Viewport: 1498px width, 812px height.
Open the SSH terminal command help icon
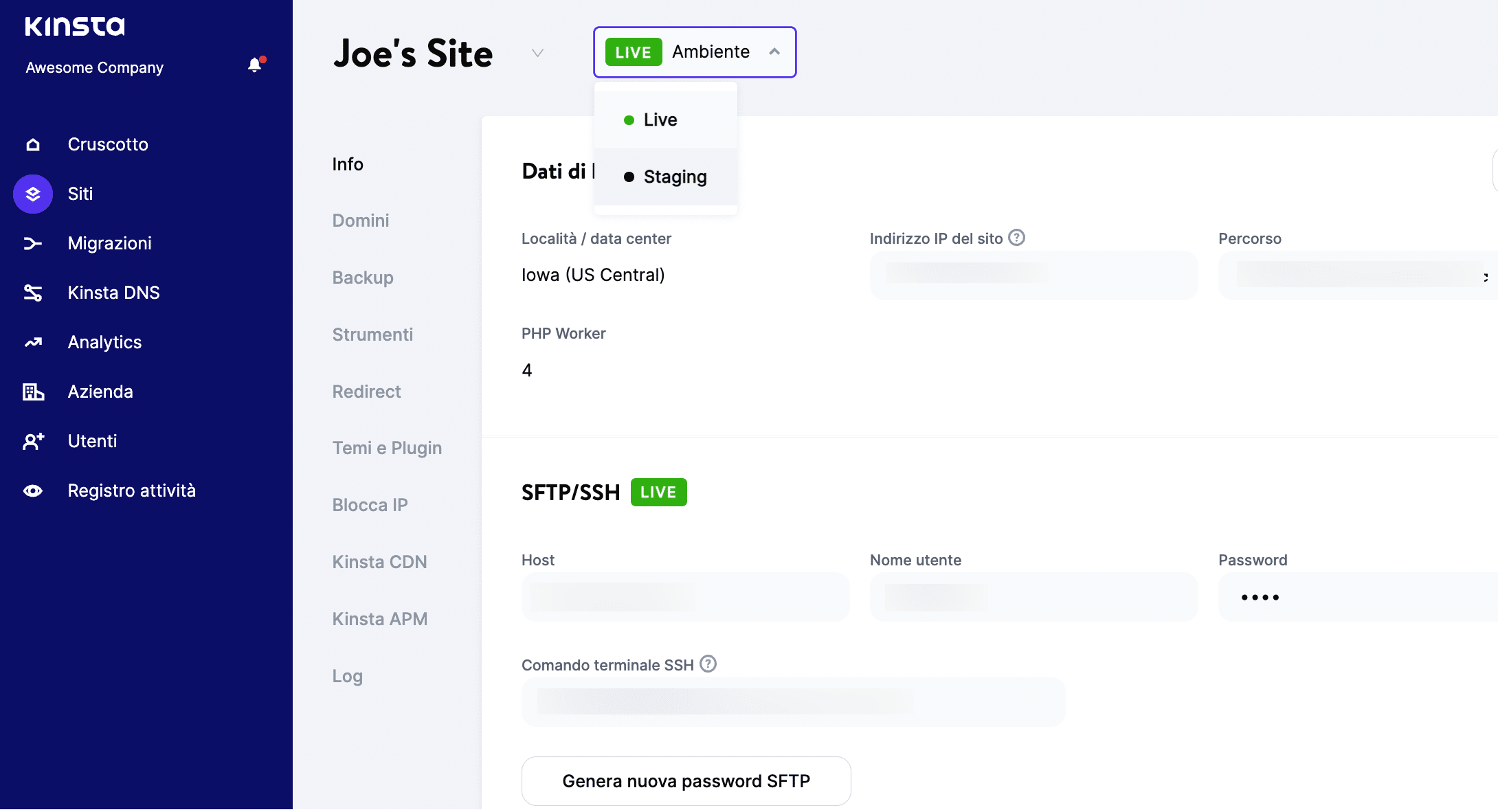coord(708,664)
